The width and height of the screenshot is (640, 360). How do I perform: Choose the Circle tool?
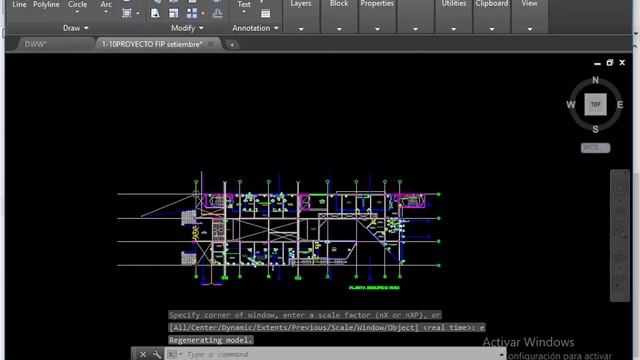77,4
